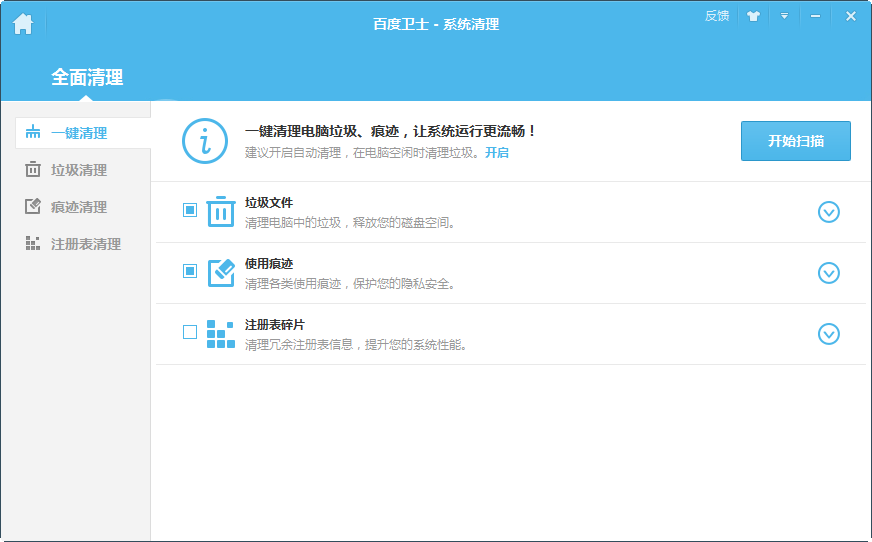Click the 反馈 feedback link
Image resolution: width=872 pixels, height=542 pixels.
717,16
